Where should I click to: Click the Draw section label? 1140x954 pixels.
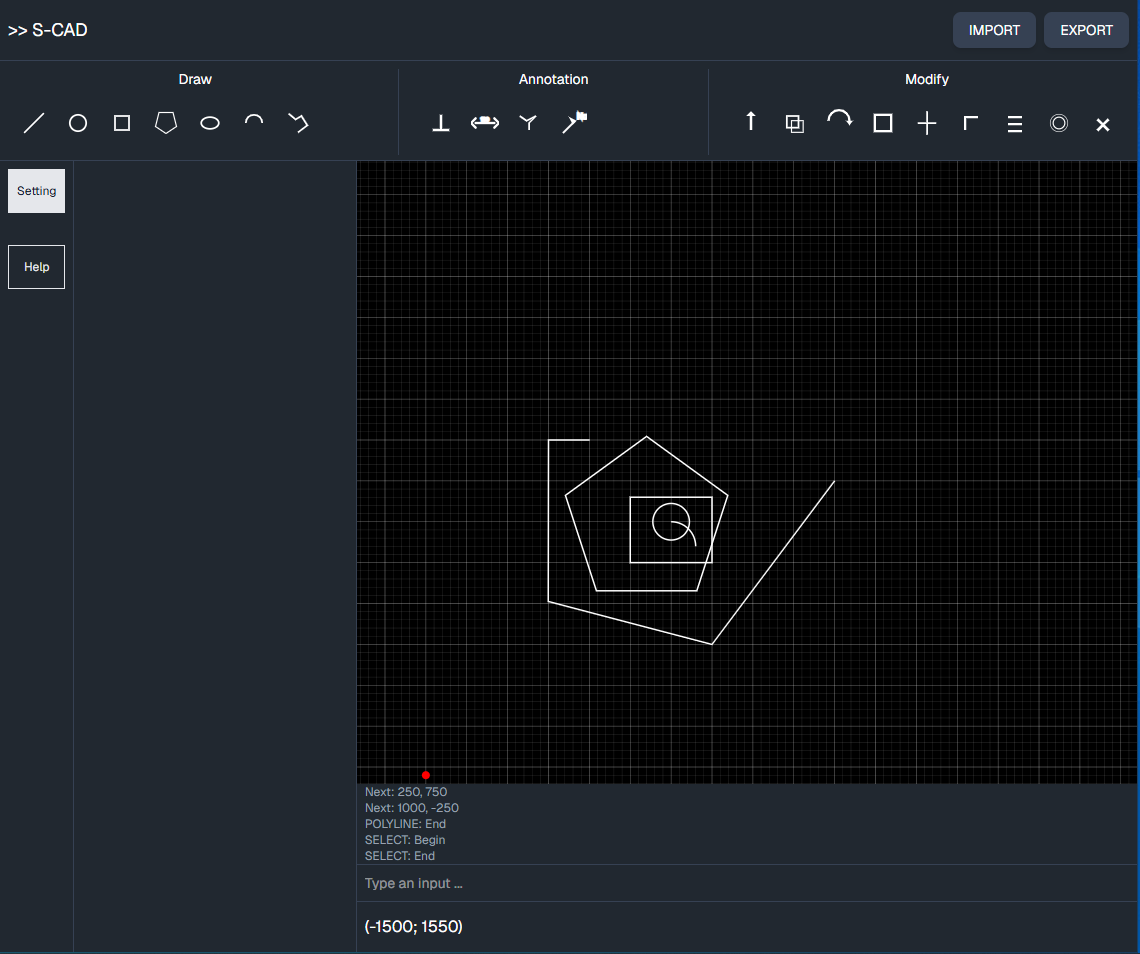click(195, 79)
